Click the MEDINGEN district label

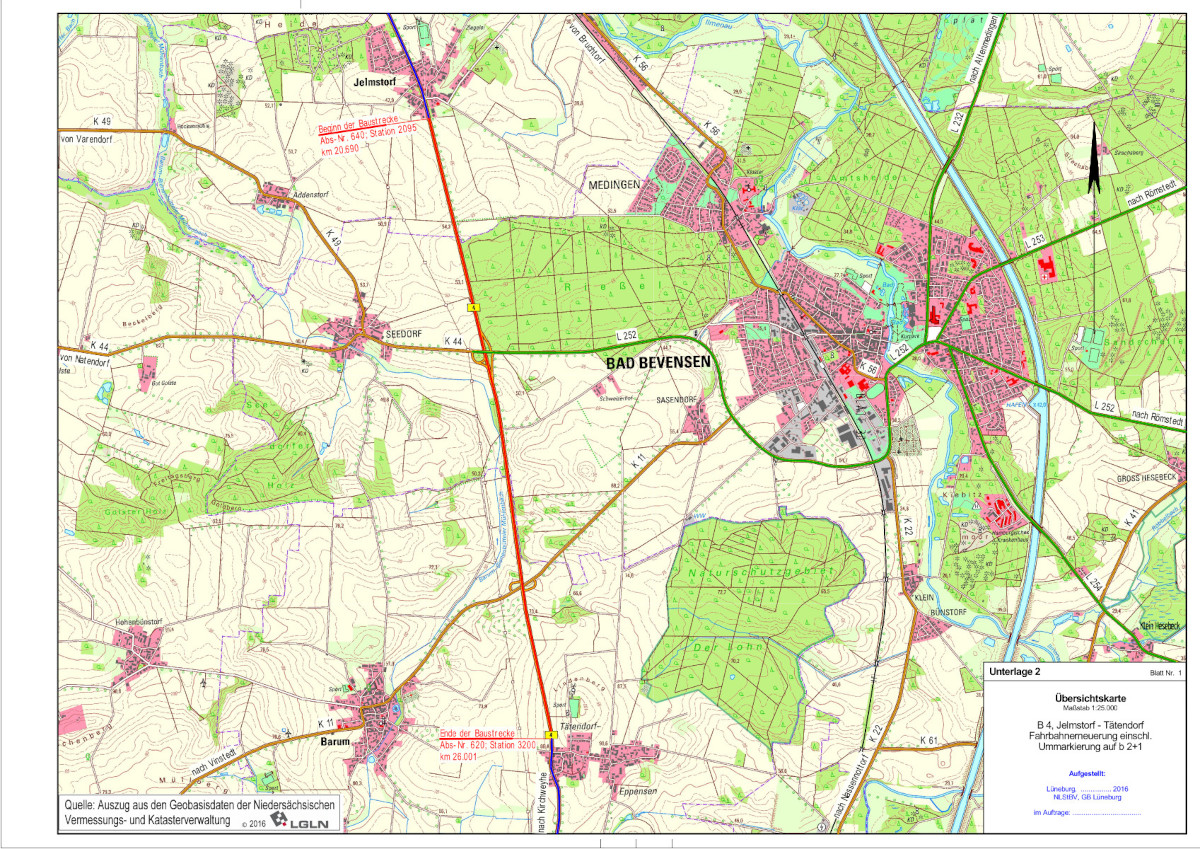pyautogui.click(x=612, y=184)
